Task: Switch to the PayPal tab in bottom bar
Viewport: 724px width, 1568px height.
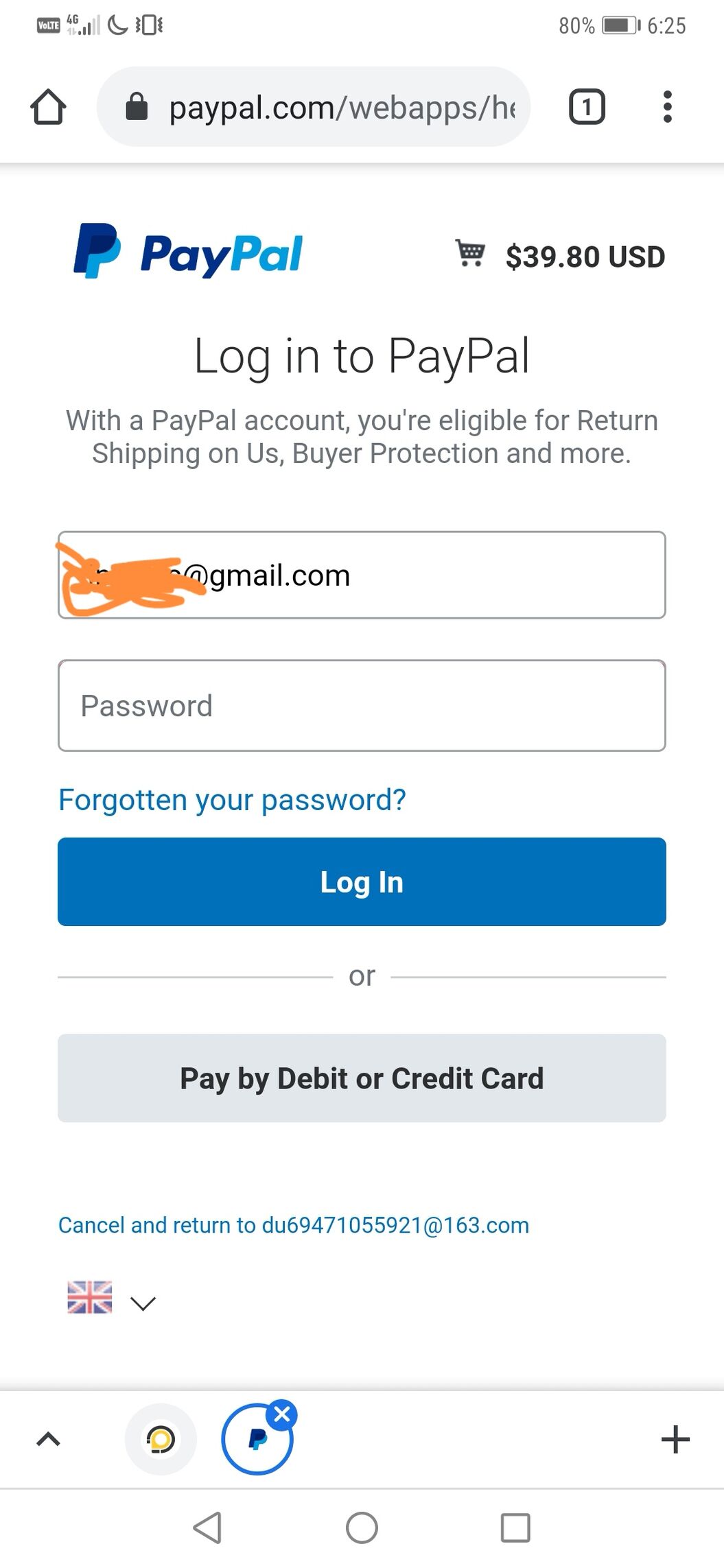Action: point(256,1440)
